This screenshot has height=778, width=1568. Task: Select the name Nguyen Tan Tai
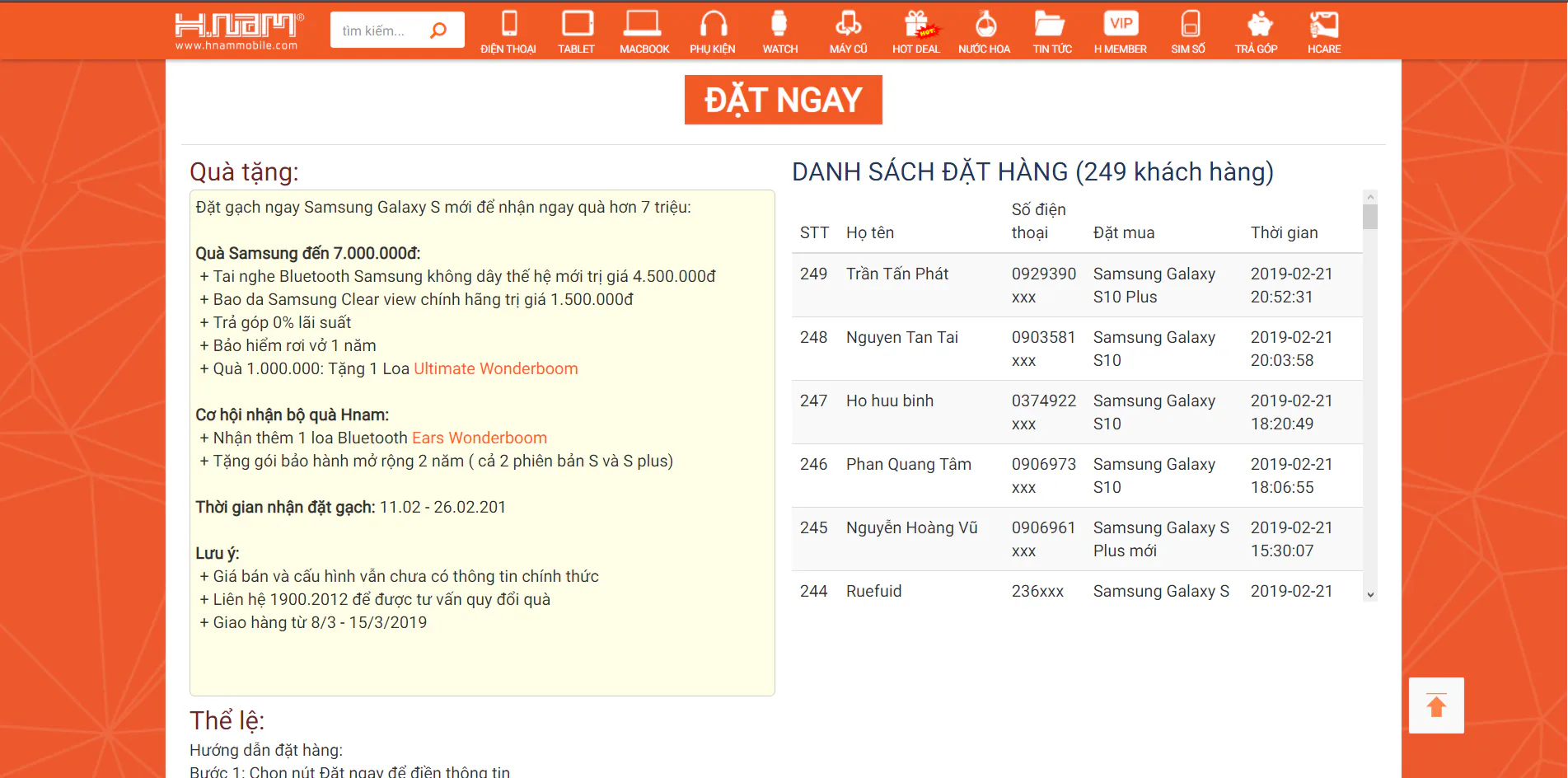pyautogui.click(x=902, y=337)
